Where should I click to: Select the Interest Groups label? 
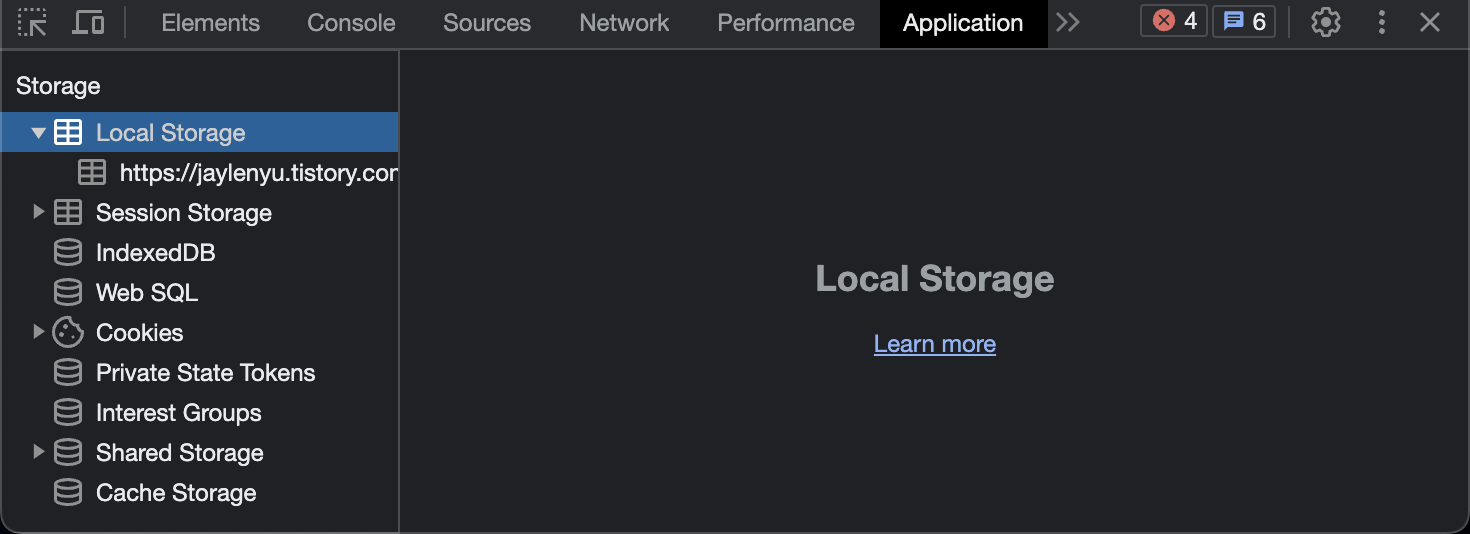pos(179,413)
